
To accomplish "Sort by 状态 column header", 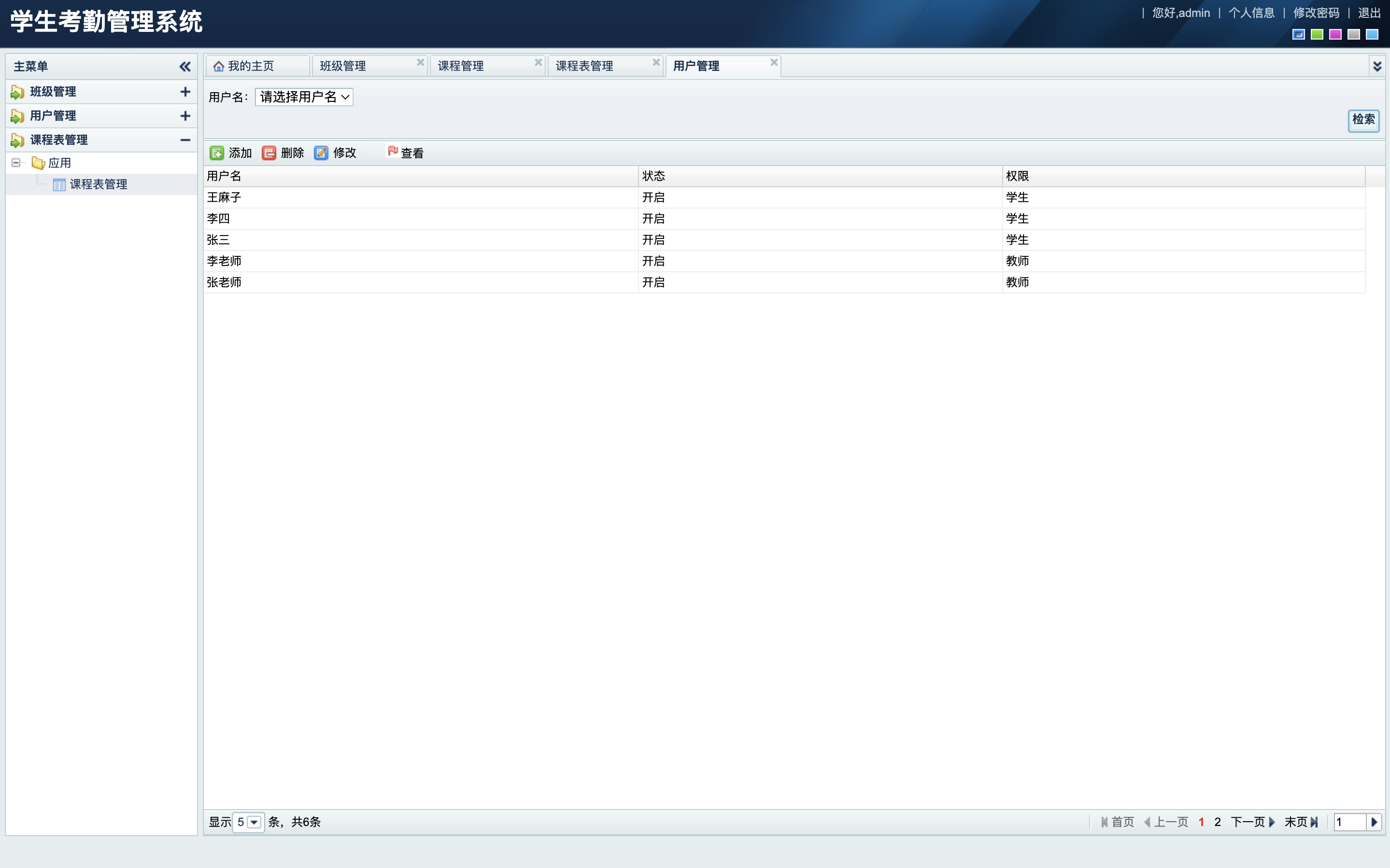I will [820, 176].
